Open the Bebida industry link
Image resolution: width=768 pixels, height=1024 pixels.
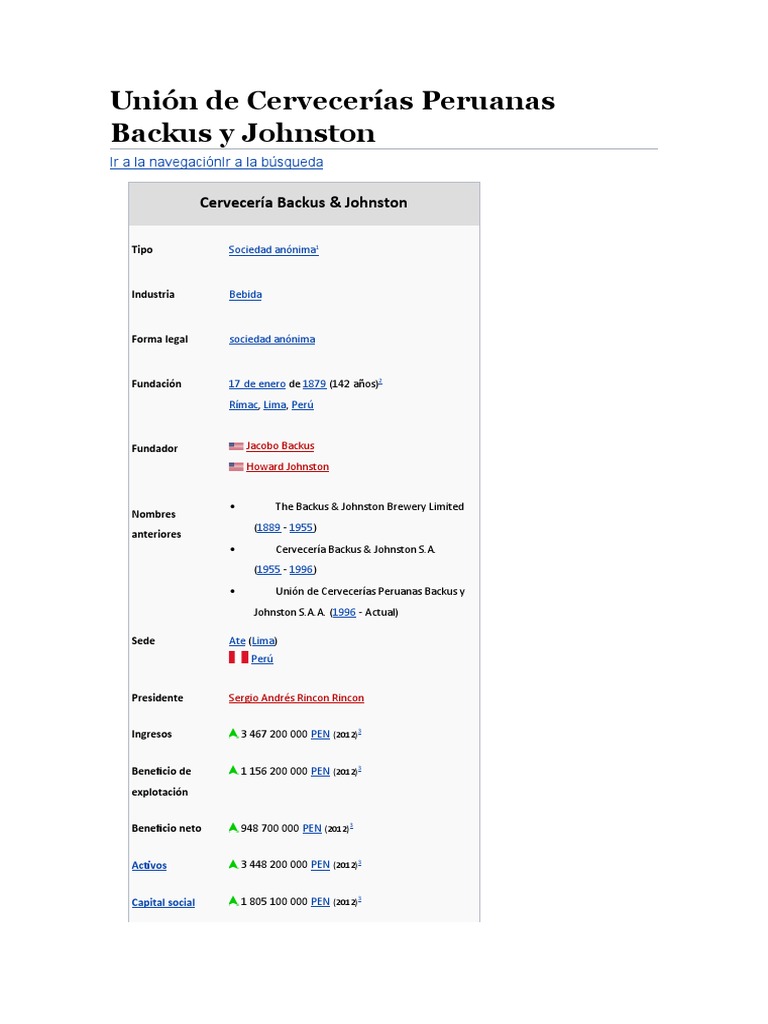point(246,295)
